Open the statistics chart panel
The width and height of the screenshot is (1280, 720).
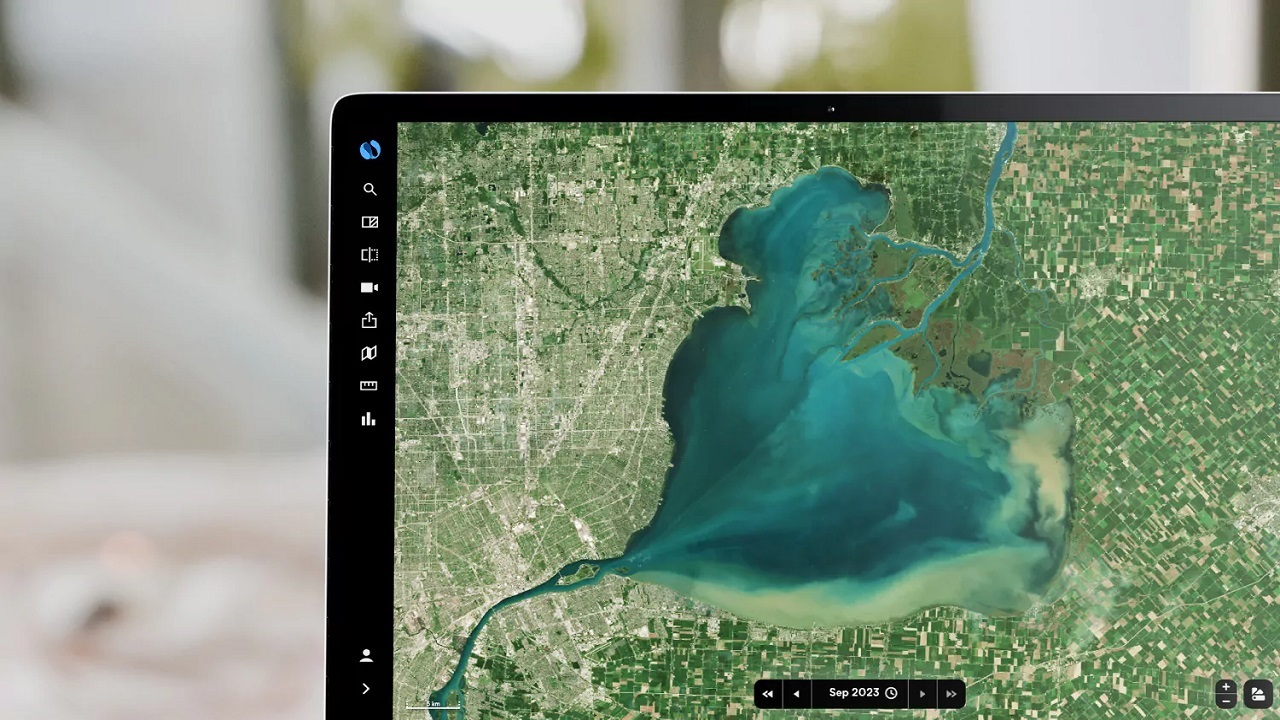pos(369,419)
